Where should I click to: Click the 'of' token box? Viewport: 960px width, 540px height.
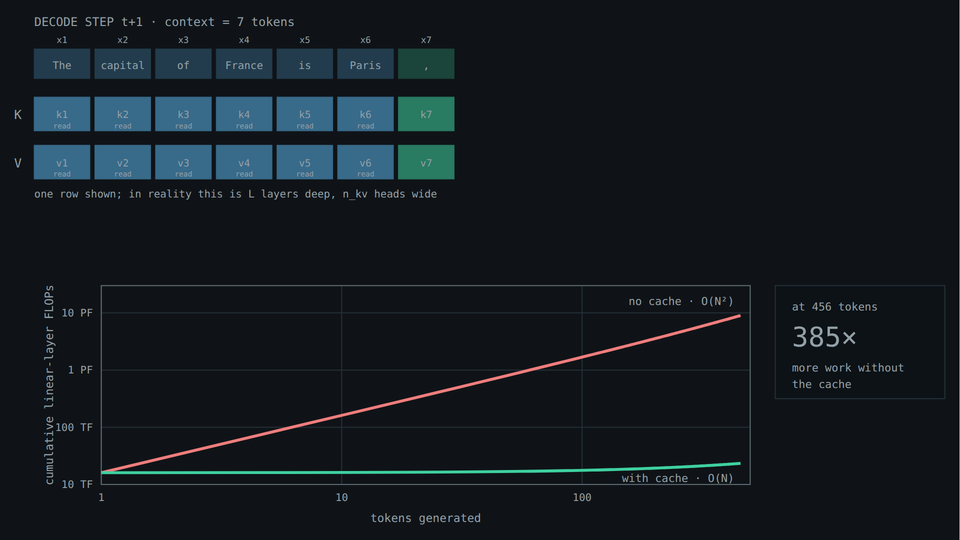(x=183, y=64)
